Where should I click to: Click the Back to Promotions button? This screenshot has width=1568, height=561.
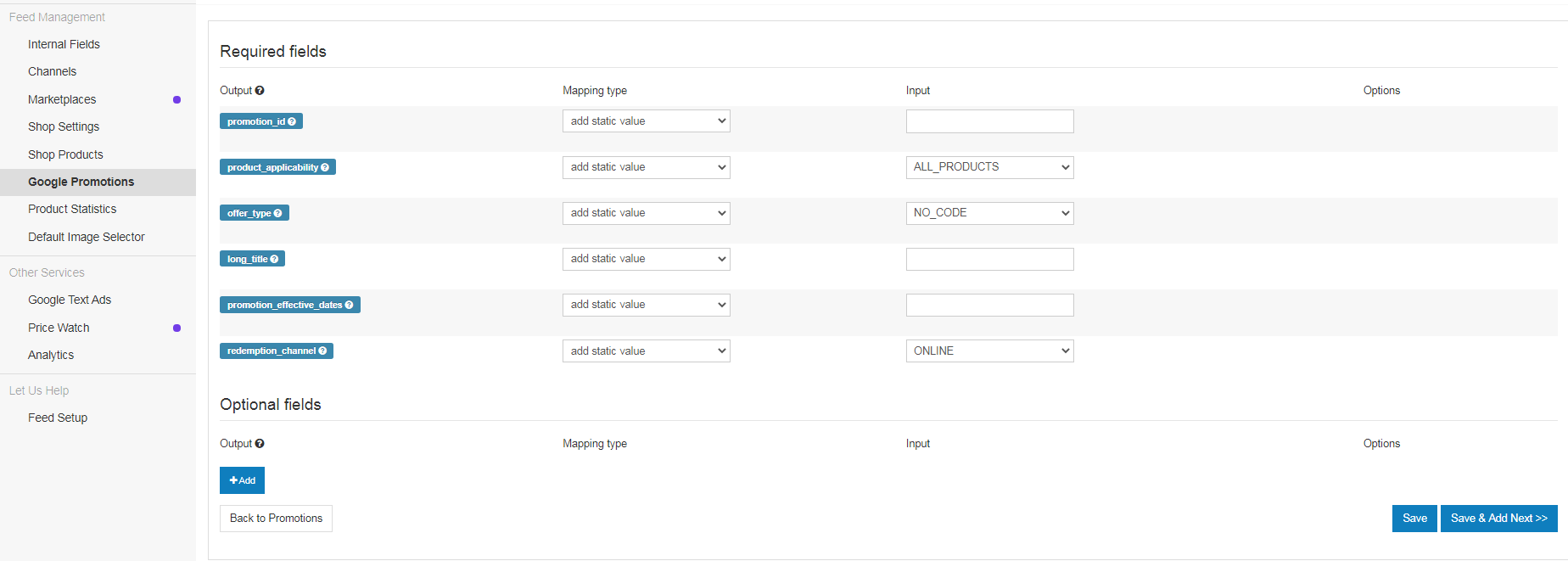(276, 519)
